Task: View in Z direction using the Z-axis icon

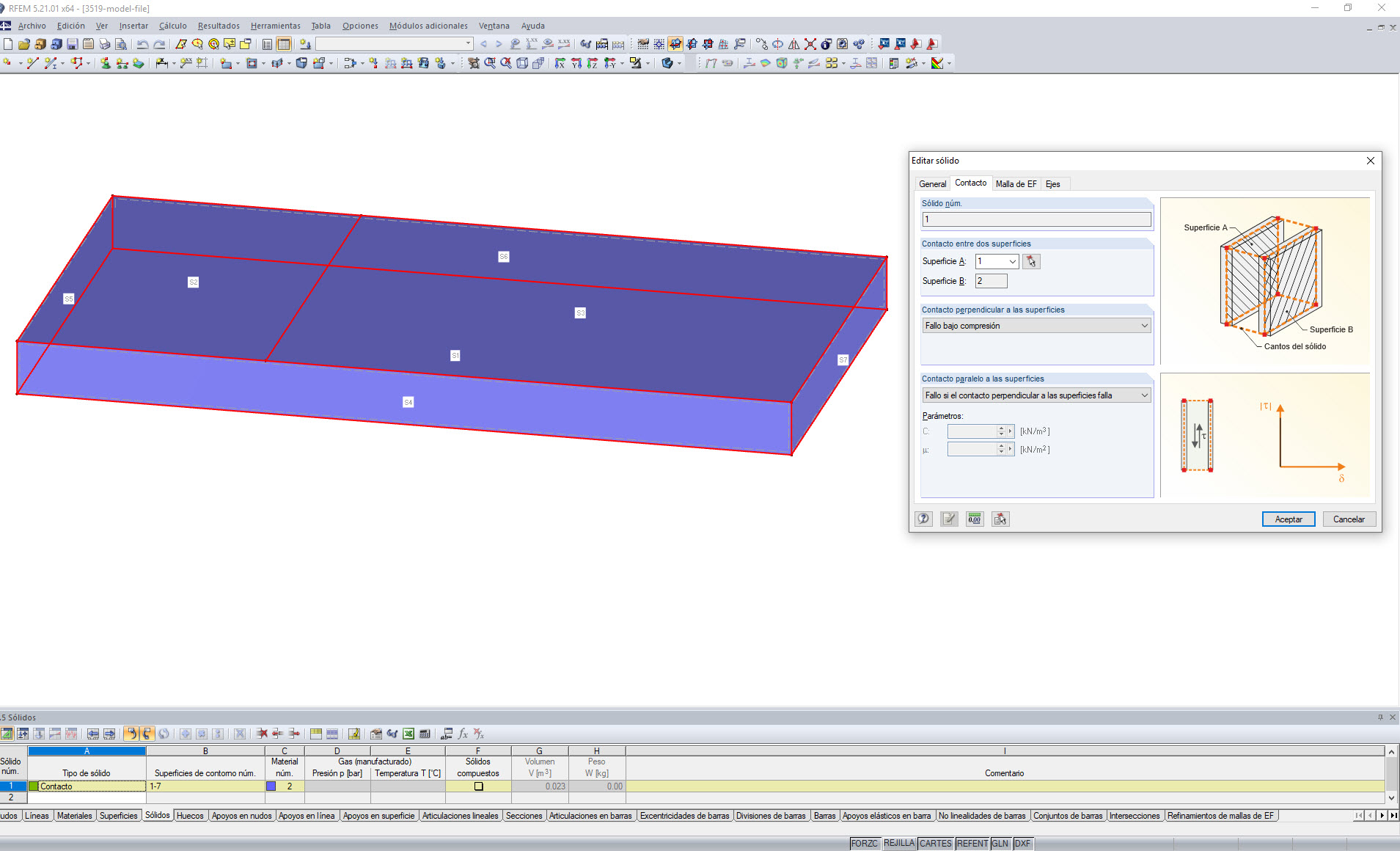Action: [593, 63]
